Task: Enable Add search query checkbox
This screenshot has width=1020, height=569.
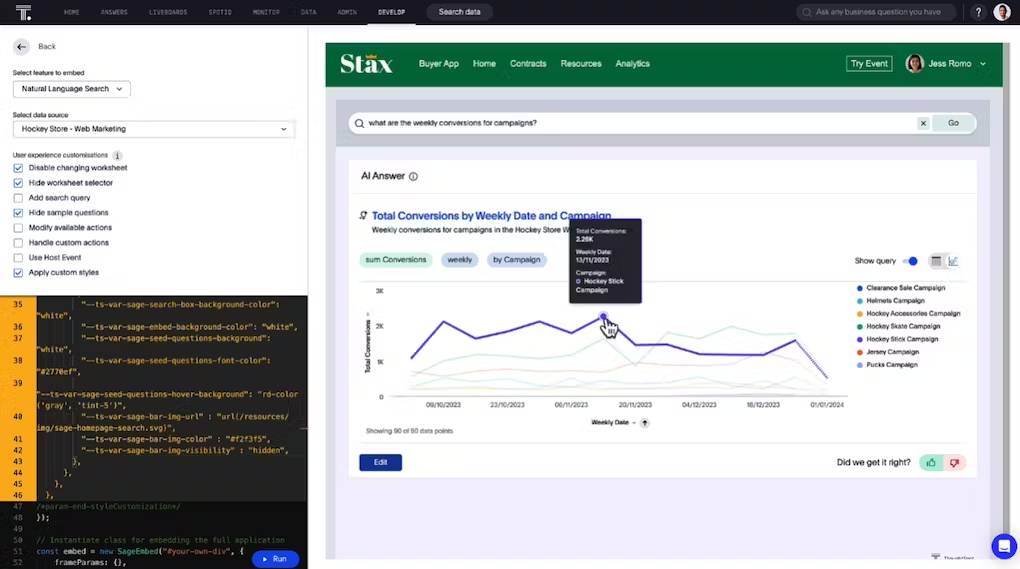Action: (x=18, y=198)
